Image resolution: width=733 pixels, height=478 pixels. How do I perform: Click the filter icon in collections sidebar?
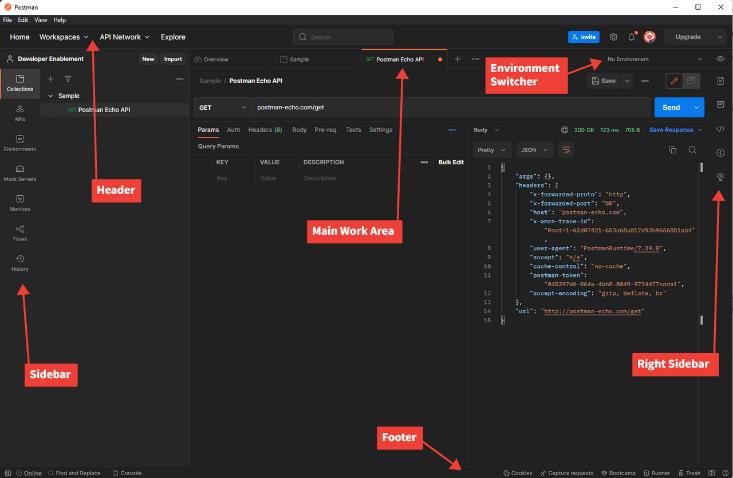tap(68, 79)
